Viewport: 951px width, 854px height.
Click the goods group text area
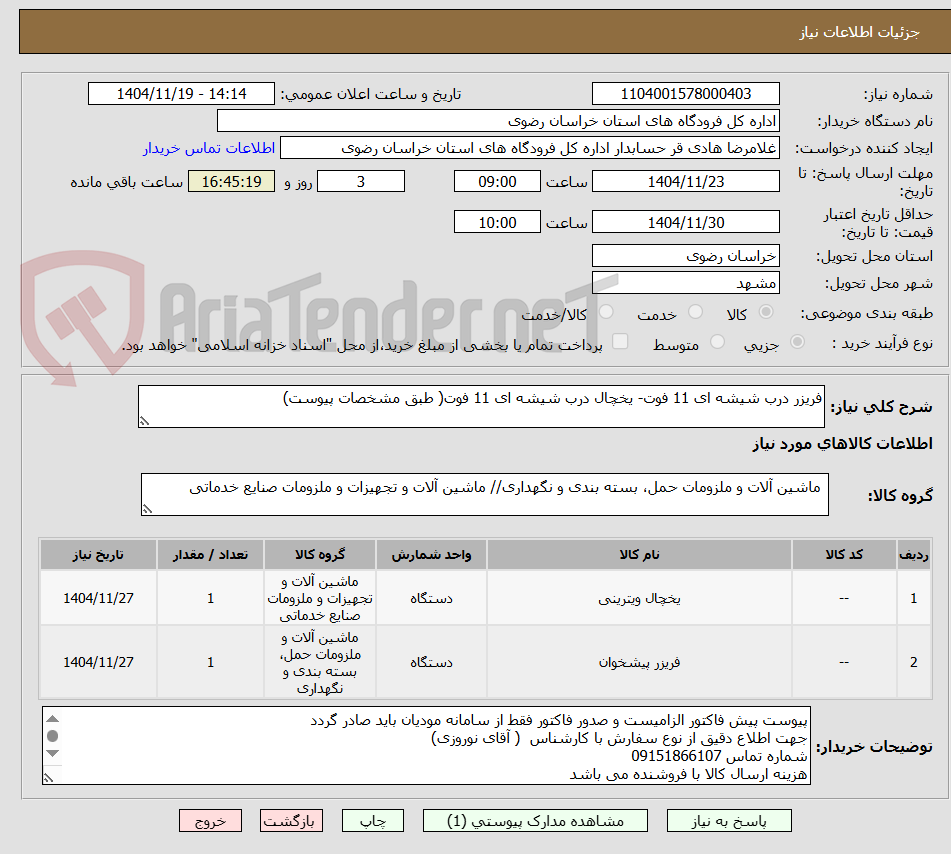[x=485, y=494]
